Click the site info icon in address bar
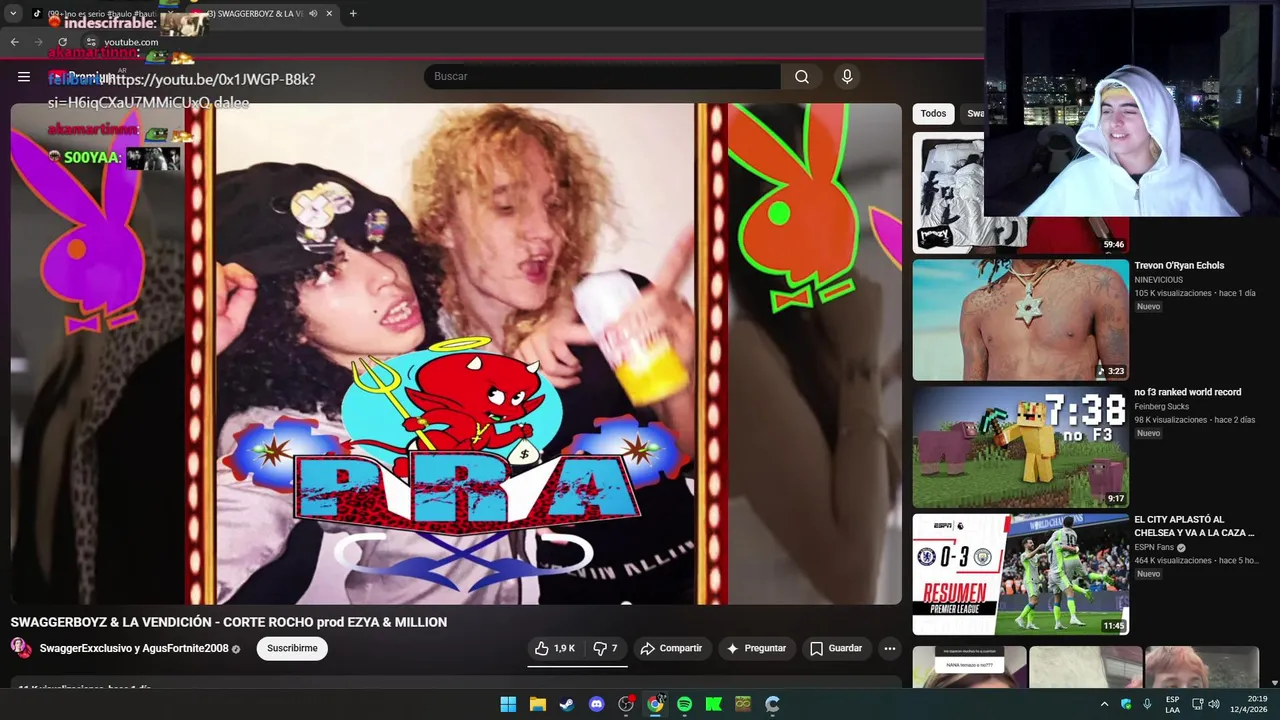The image size is (1280, 720). tap(90, 42)
